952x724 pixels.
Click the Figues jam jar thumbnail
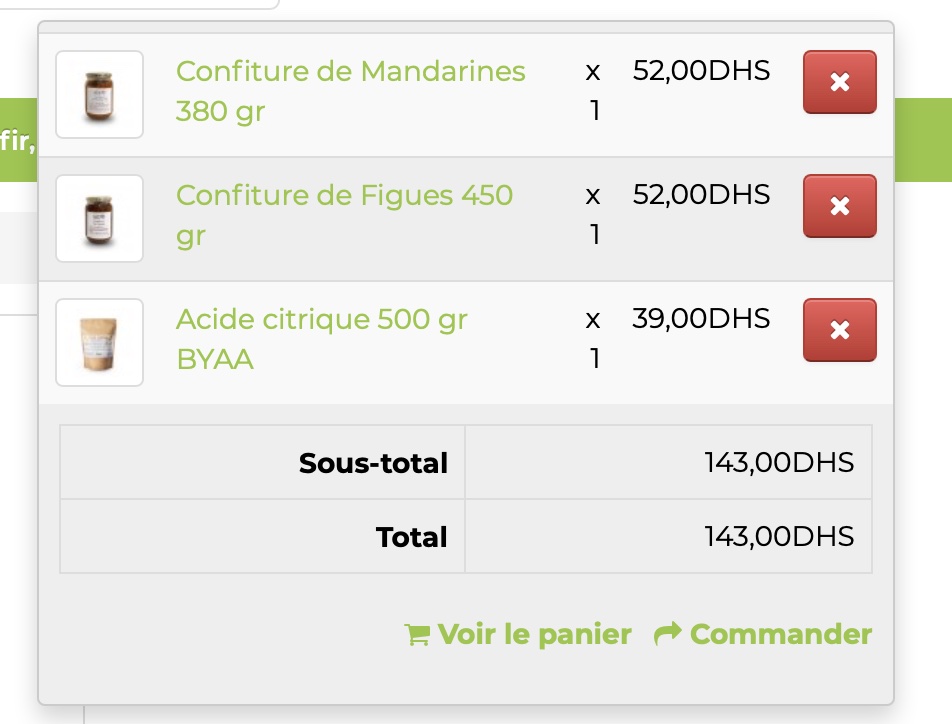pyautogui.click(x=100, y=219)
